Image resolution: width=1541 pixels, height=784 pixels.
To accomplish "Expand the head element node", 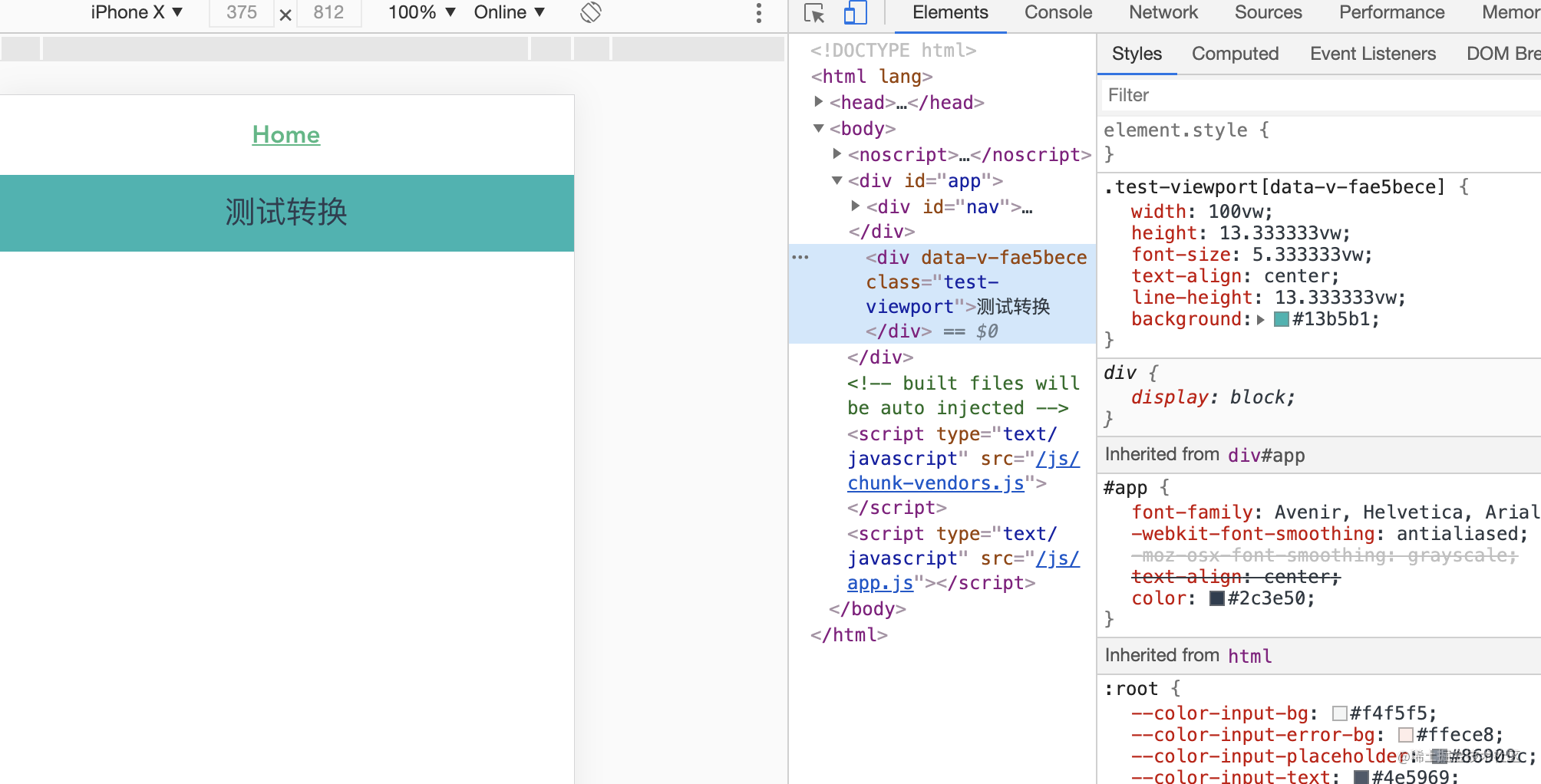I will click(x=819, y=101).
